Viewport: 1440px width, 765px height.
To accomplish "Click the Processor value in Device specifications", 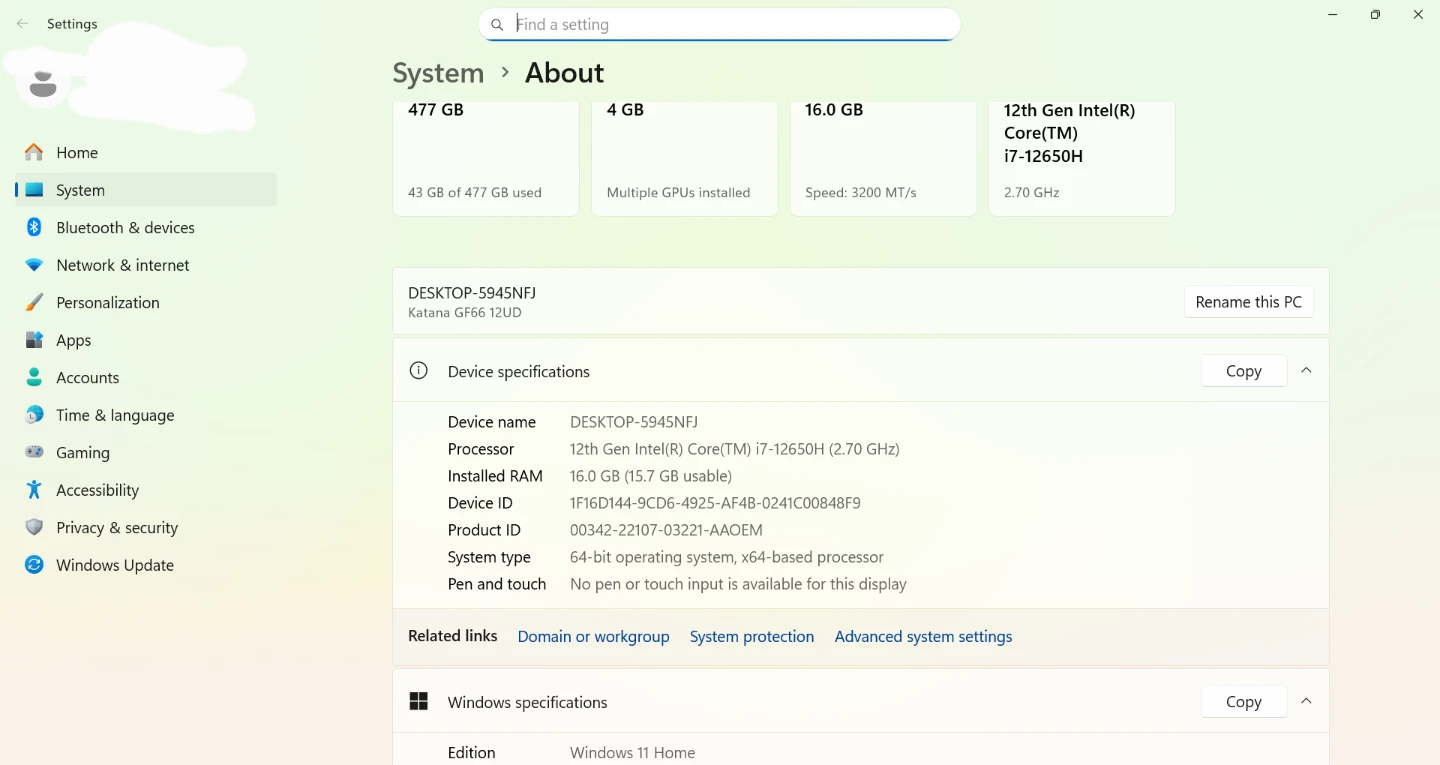I will click(735, 449).
